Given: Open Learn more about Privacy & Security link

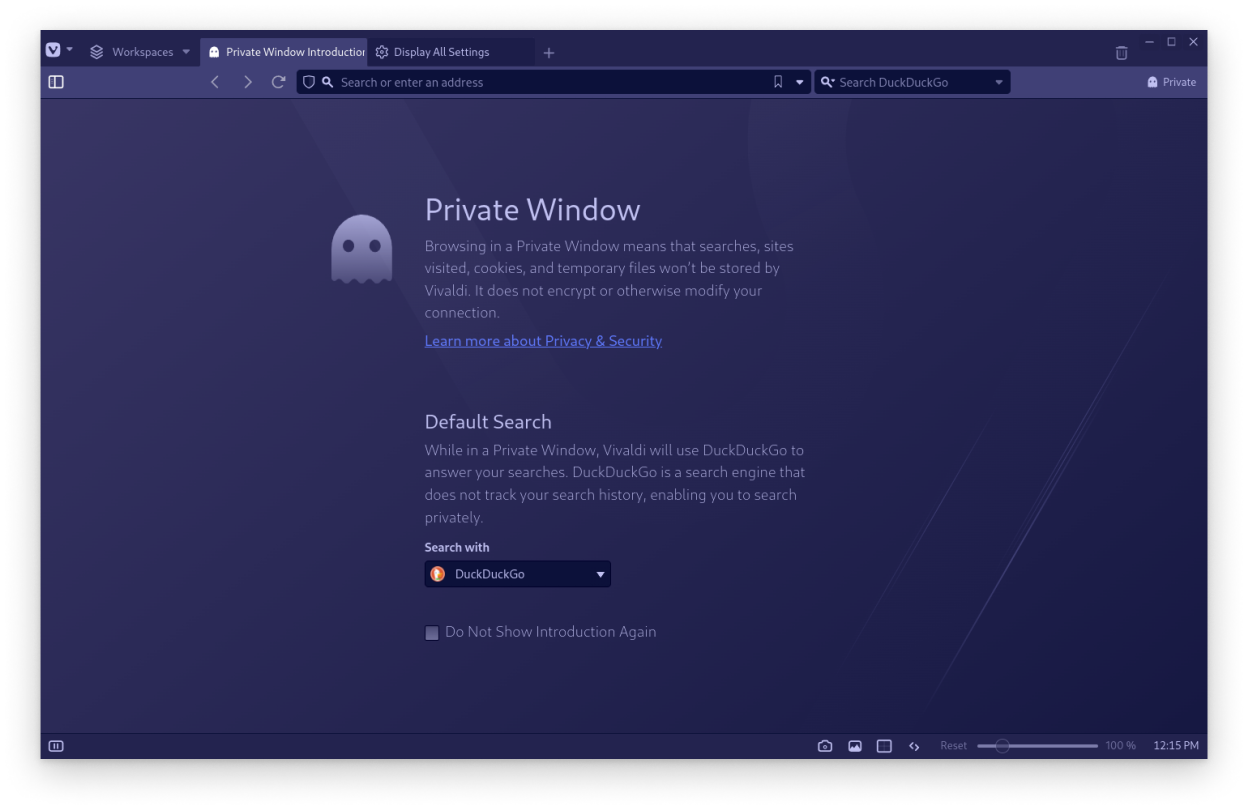Looking at the screenshot, I should 543,341.
